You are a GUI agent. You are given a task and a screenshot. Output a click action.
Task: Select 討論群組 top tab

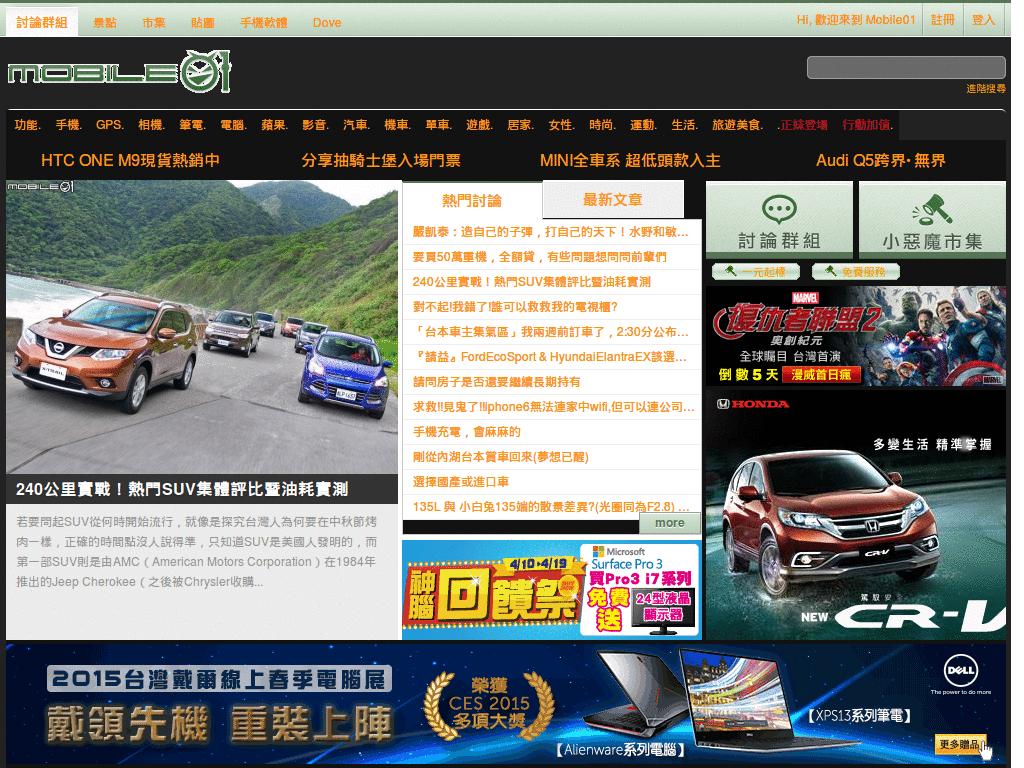[x=42, y=22]
